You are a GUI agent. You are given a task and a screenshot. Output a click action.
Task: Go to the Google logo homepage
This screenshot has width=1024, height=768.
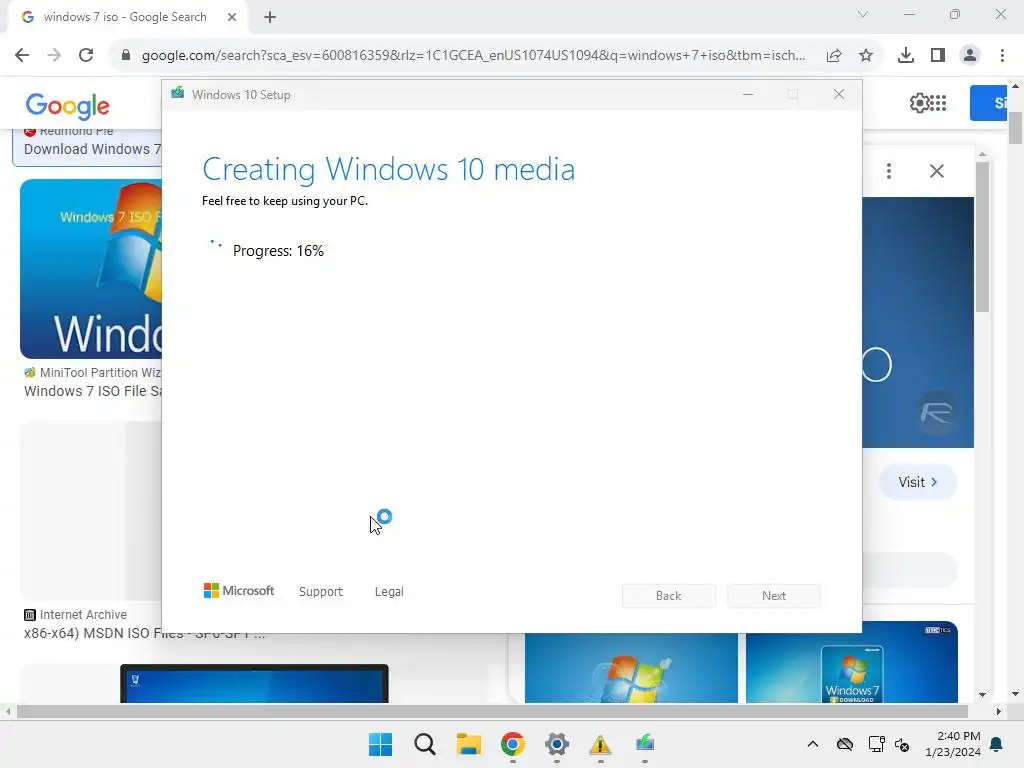click(67, 106)
